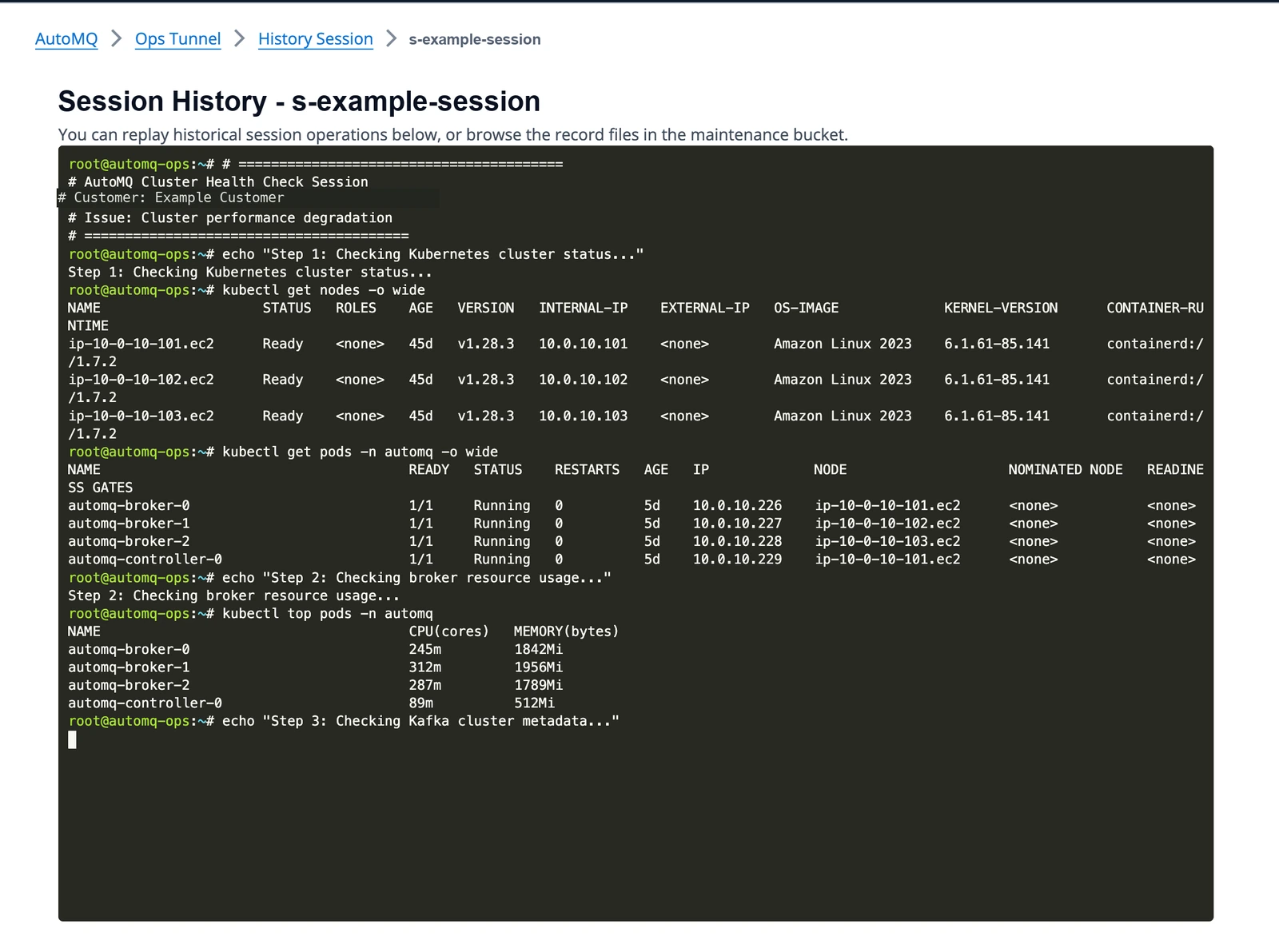Viewport: 1279px width, 952px height.
Task: Select node name ip-10-0-10-103.ec2 in nodes table
Action: click(x=141, y=416)
